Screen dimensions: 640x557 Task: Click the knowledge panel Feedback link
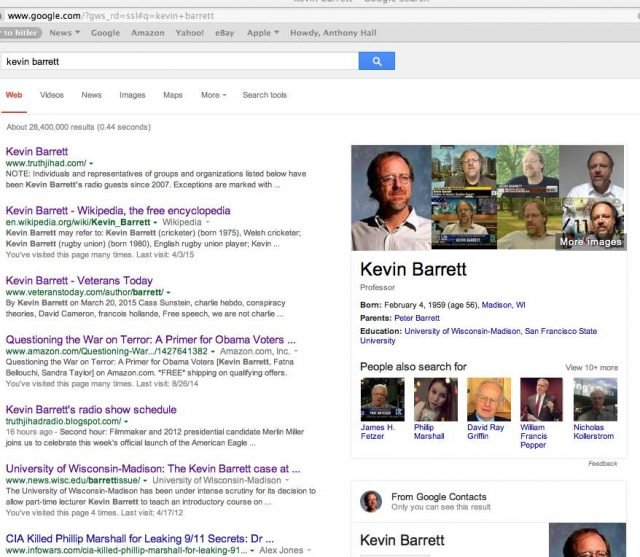[x=602, y=464]
